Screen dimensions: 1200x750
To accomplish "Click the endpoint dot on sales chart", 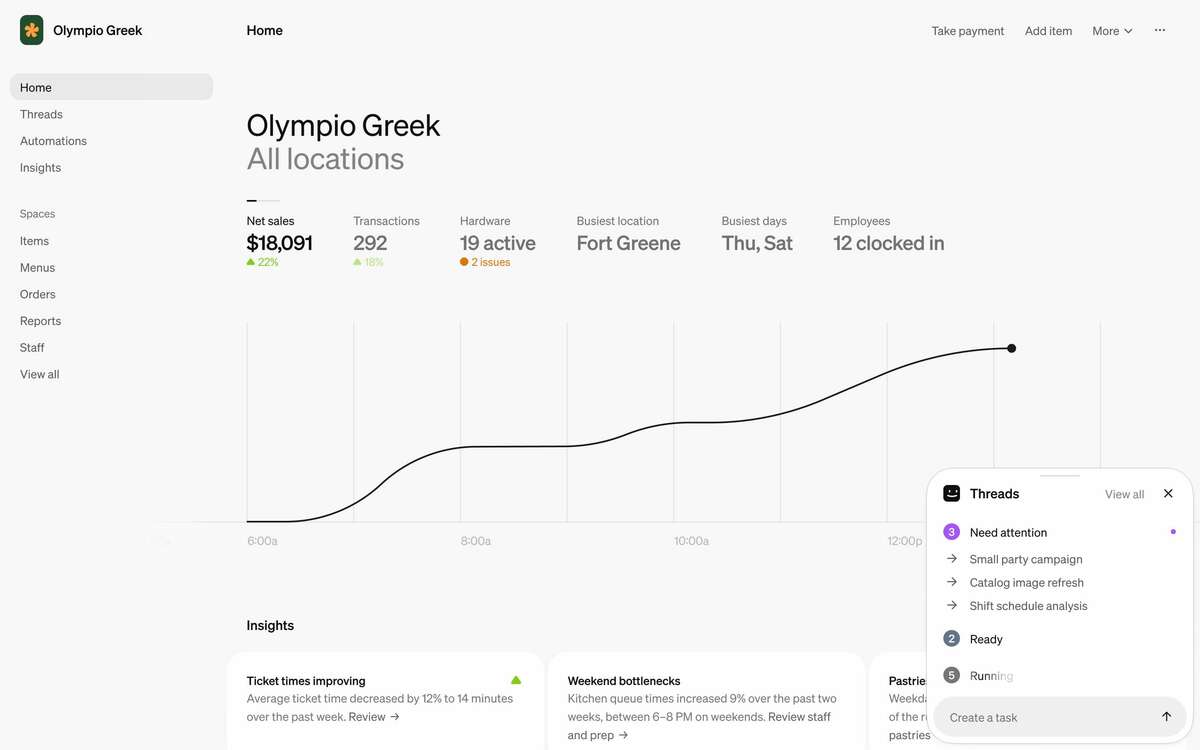I will [1012, 348].
